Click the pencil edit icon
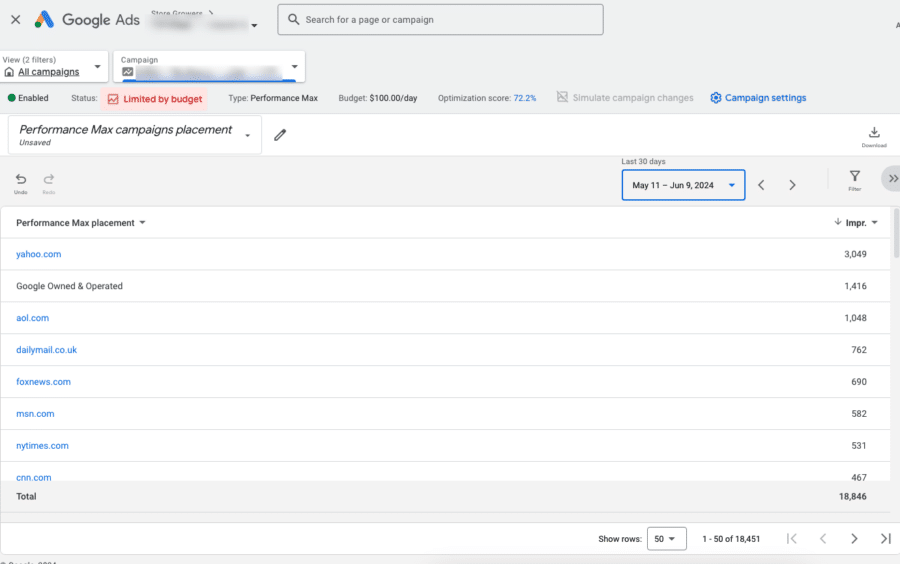Viewport: 900px width, 564px height. point(280,135)
